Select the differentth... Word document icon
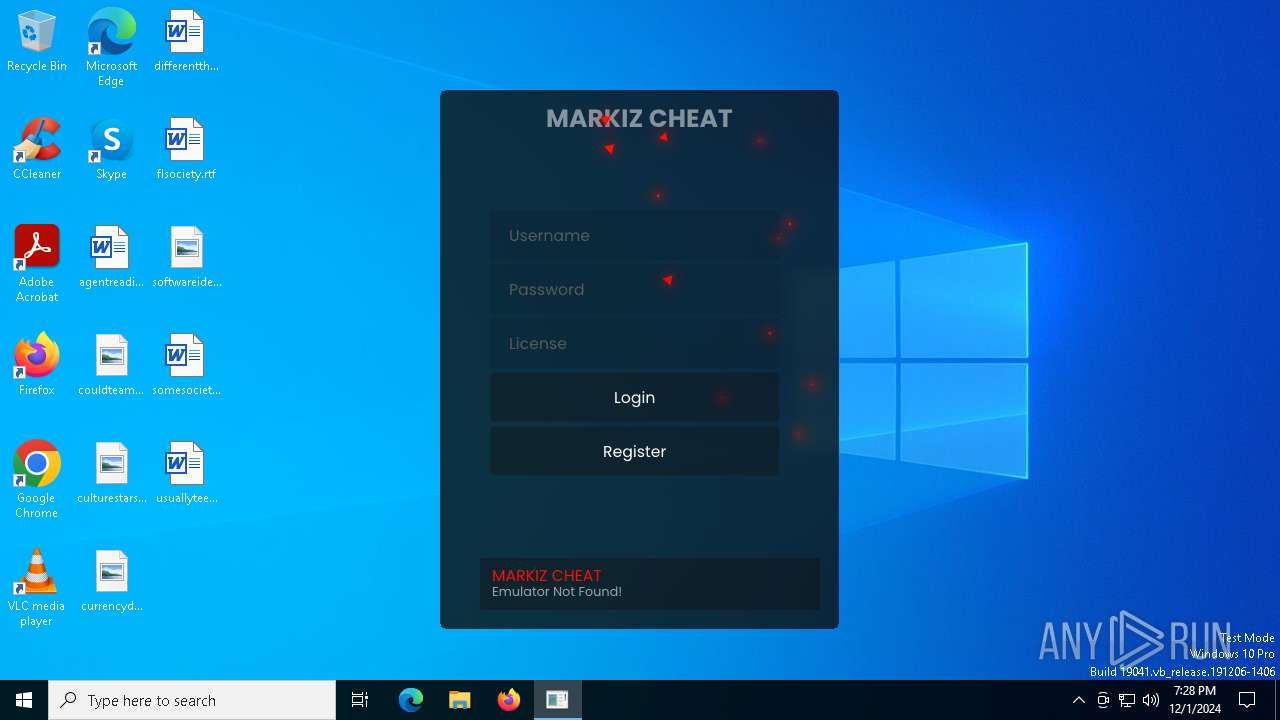Image resolution: width=1280 pixels, height=720 pixels. coord(186,42)
